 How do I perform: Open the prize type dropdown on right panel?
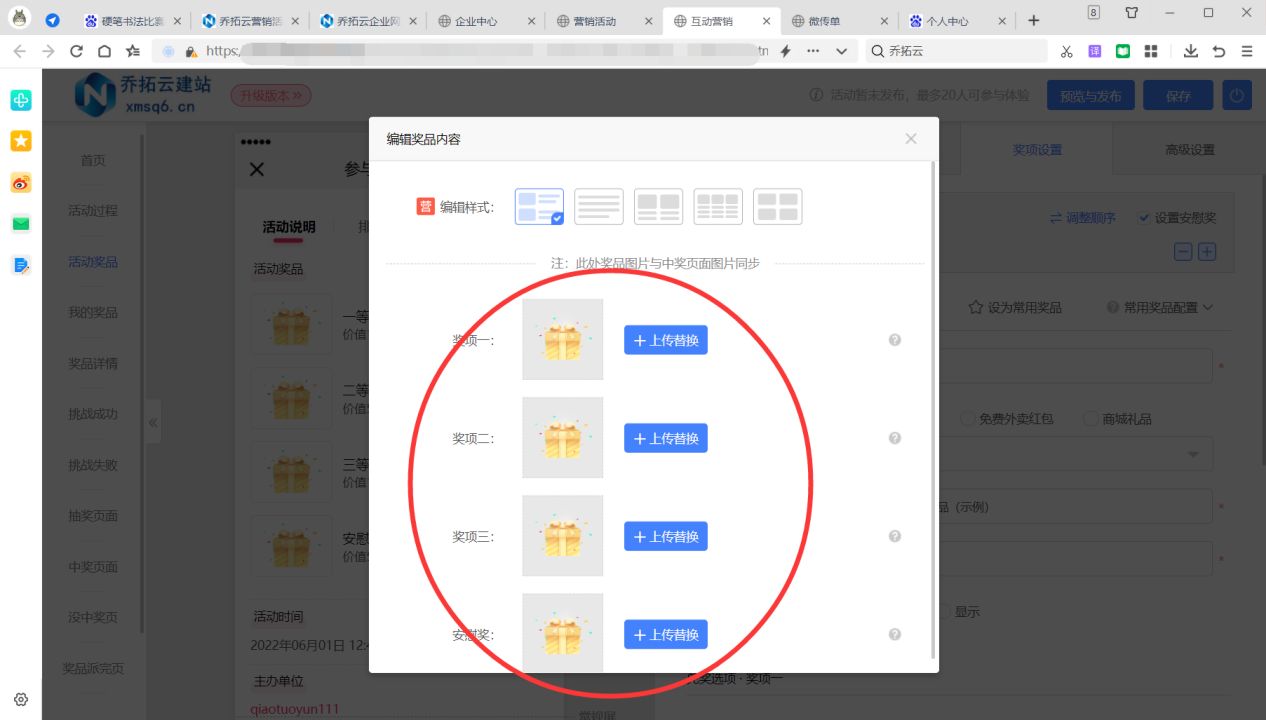[x=1193, y=453]
